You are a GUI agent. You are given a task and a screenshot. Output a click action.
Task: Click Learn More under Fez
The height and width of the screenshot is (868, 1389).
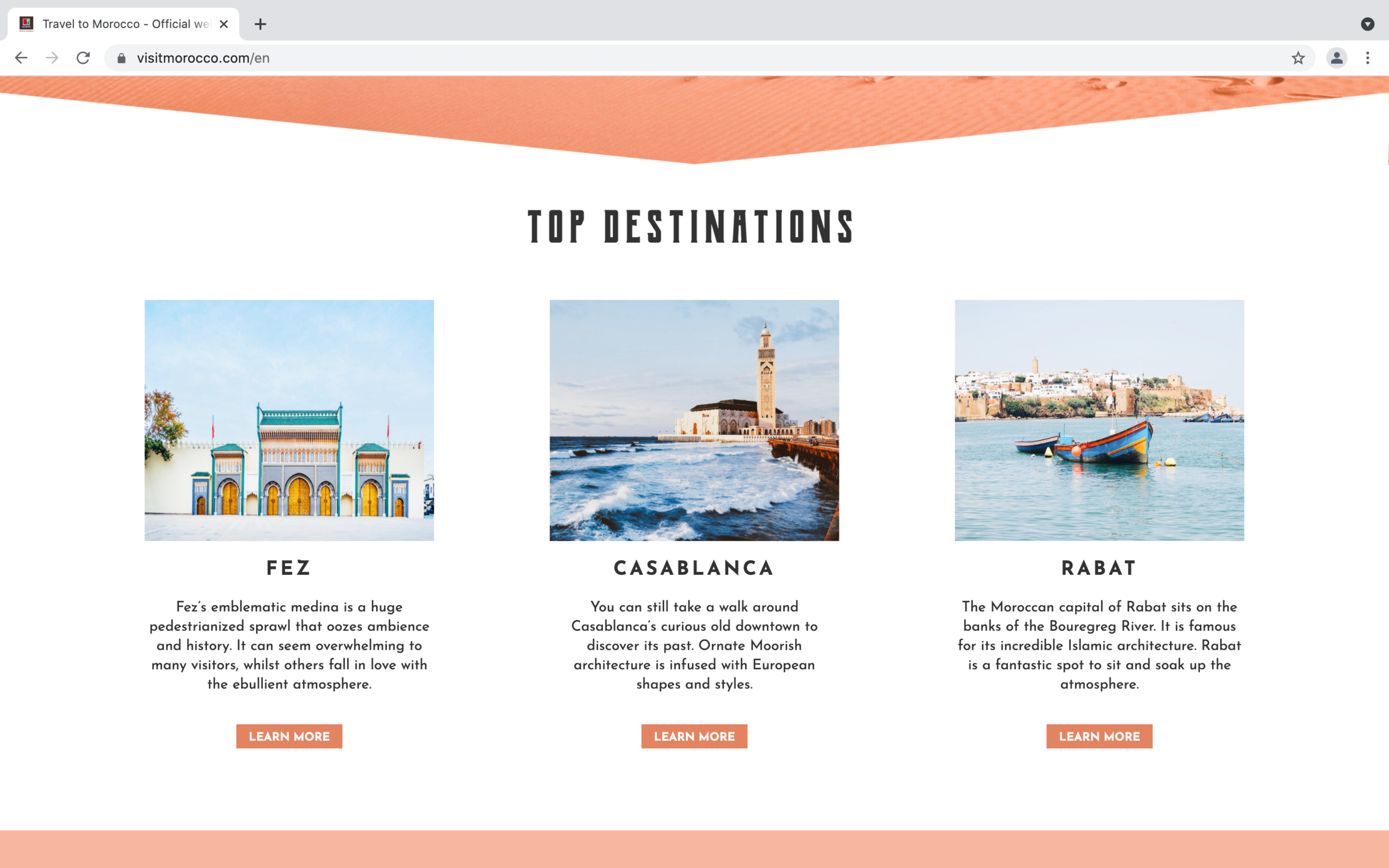(289, 736)
